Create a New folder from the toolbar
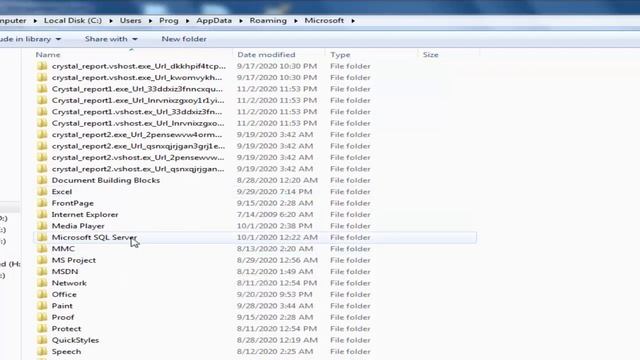The image size is (640, 360). [184, 39]
